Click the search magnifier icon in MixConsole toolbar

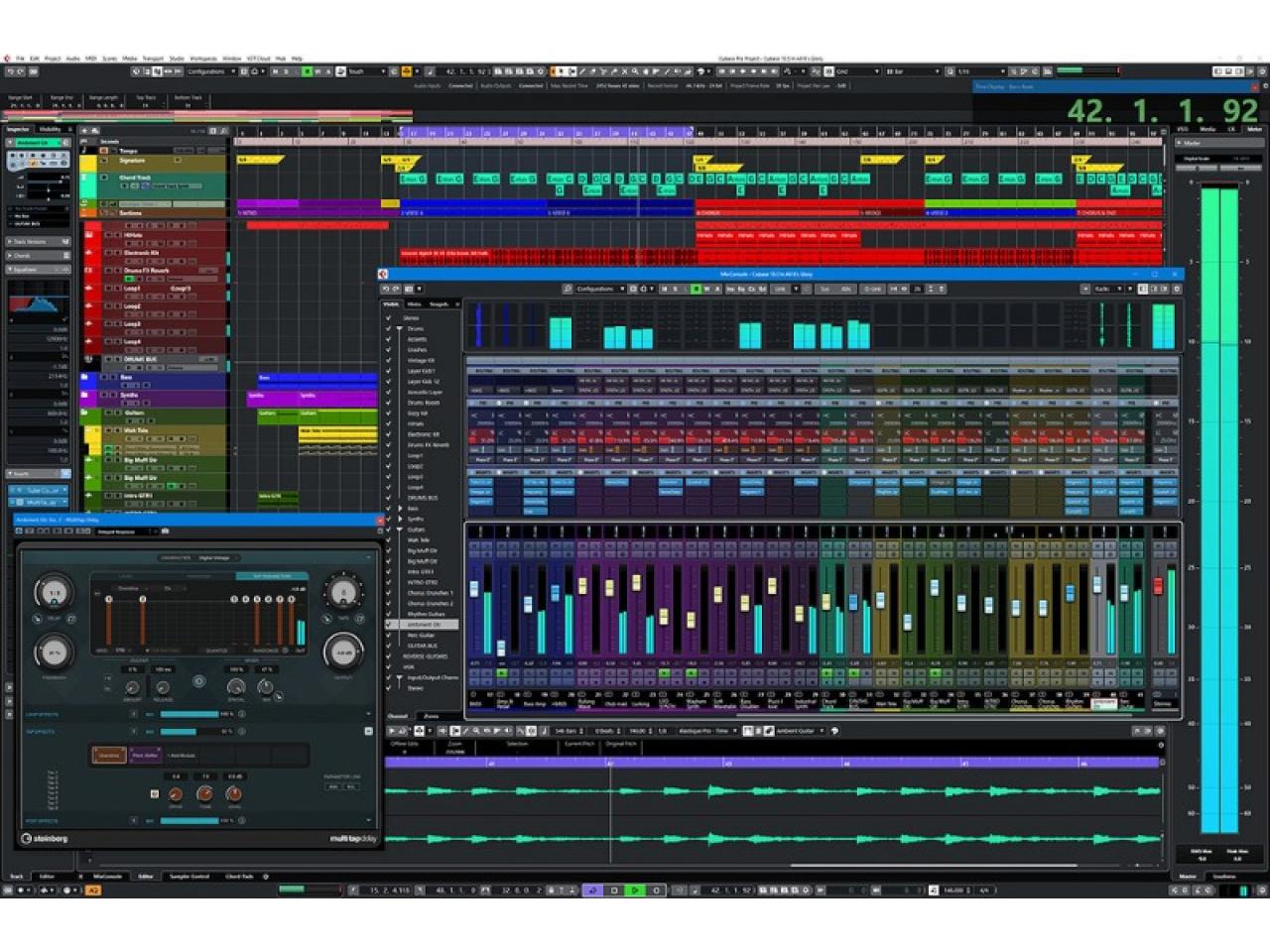click(x=568, y=289)
